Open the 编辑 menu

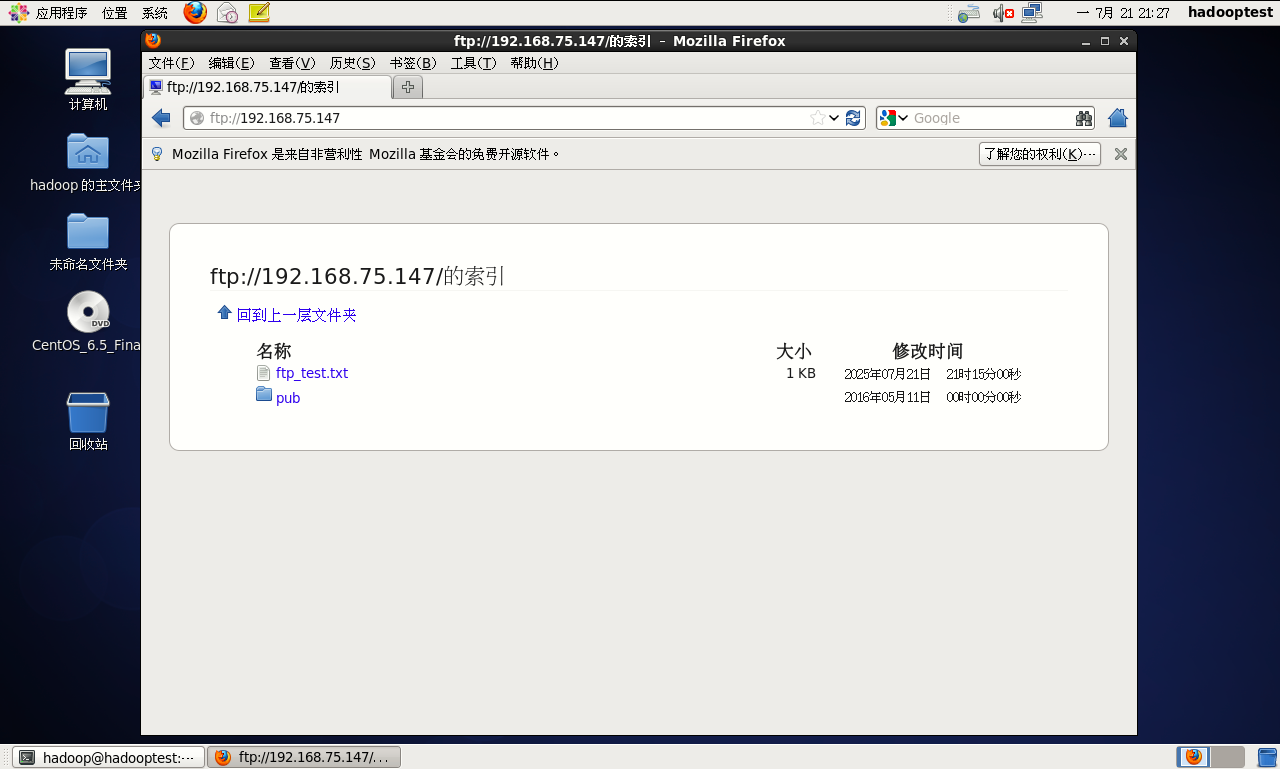232,63
